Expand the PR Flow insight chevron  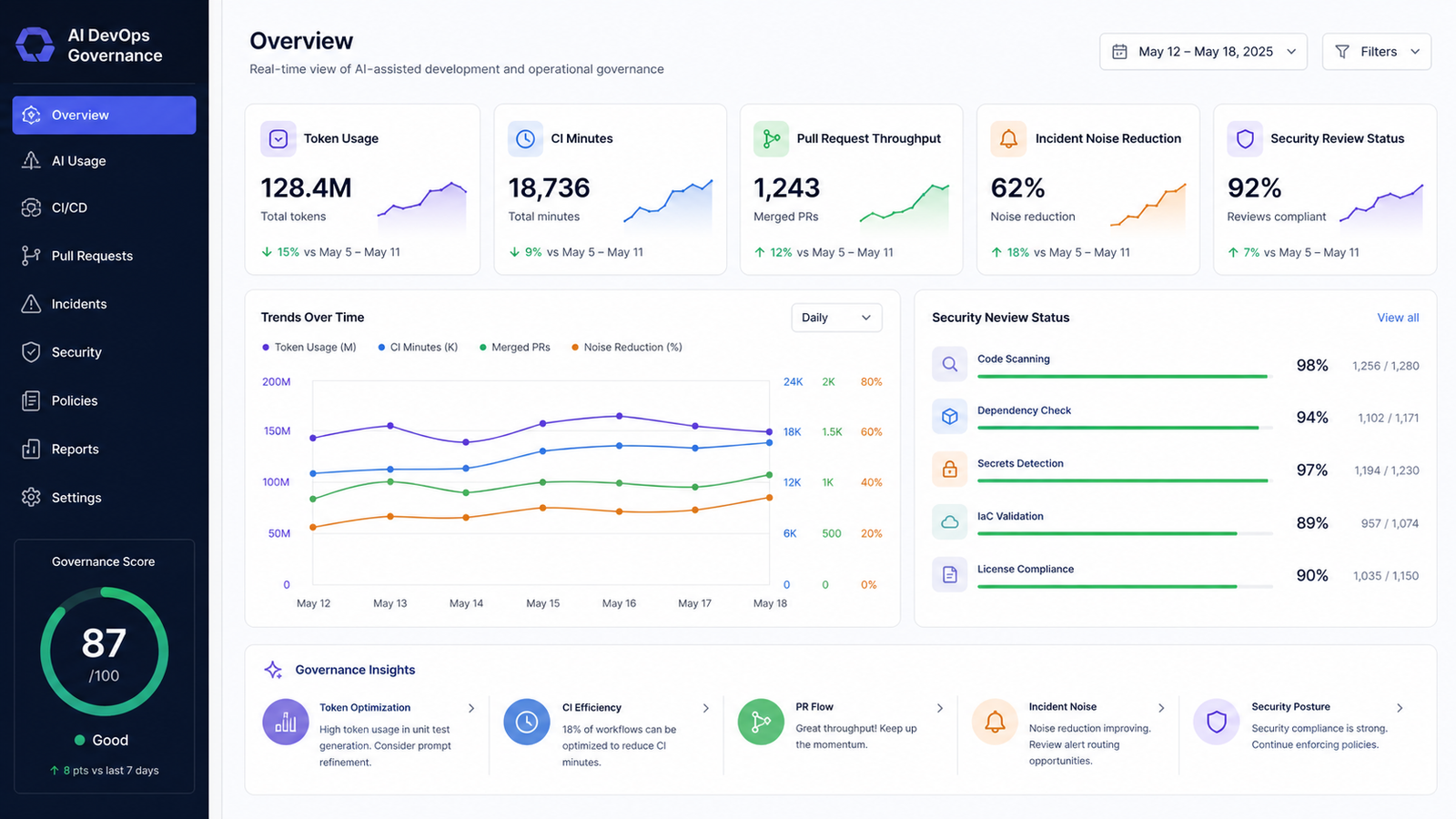pyautogui.click(x=940, y=708)
